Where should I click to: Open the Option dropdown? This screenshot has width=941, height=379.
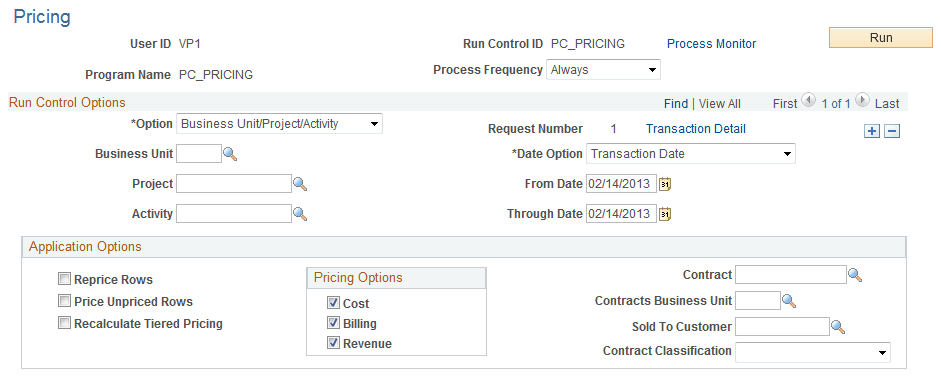click(280, 124)
